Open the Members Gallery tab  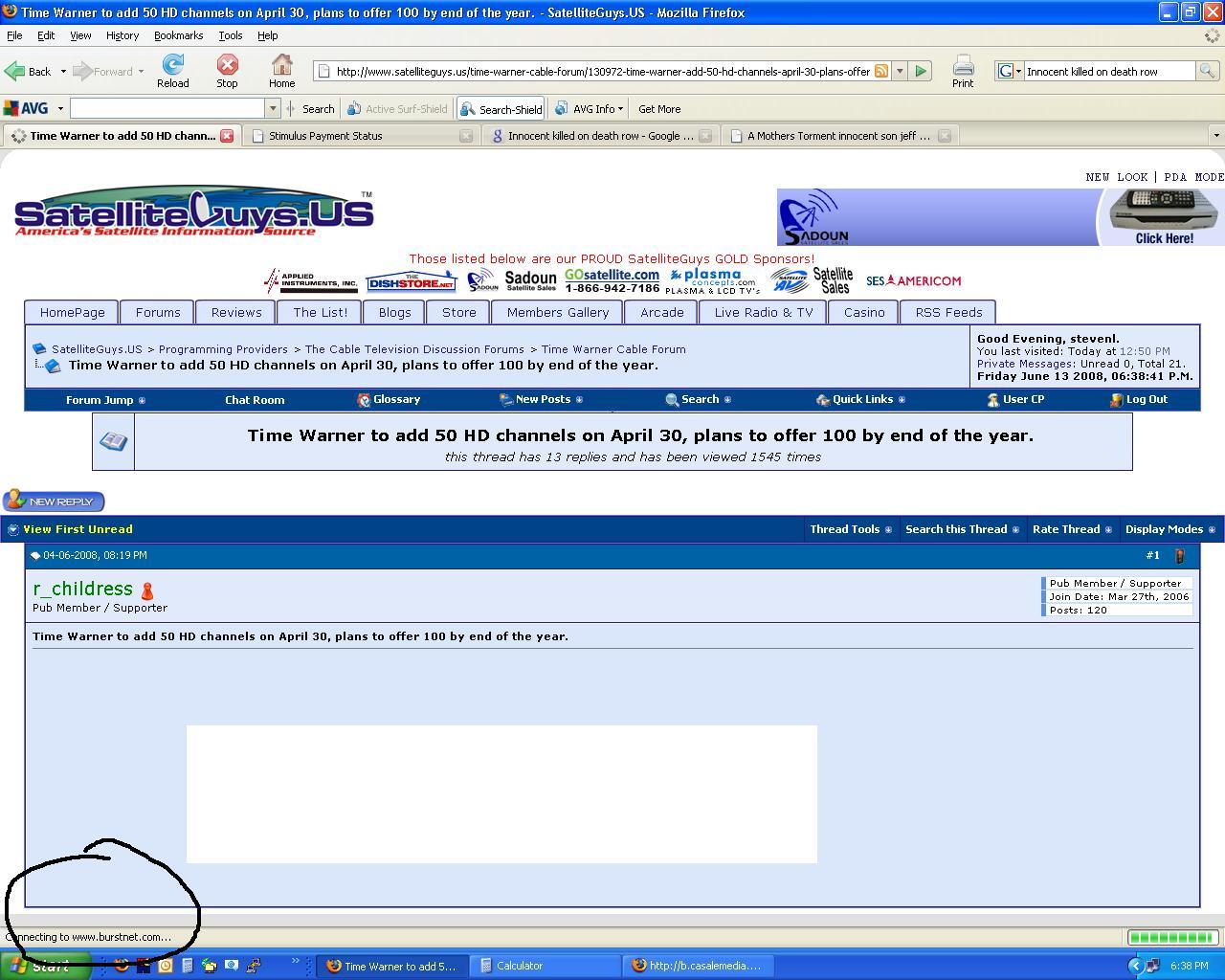[x=558, y=312]
